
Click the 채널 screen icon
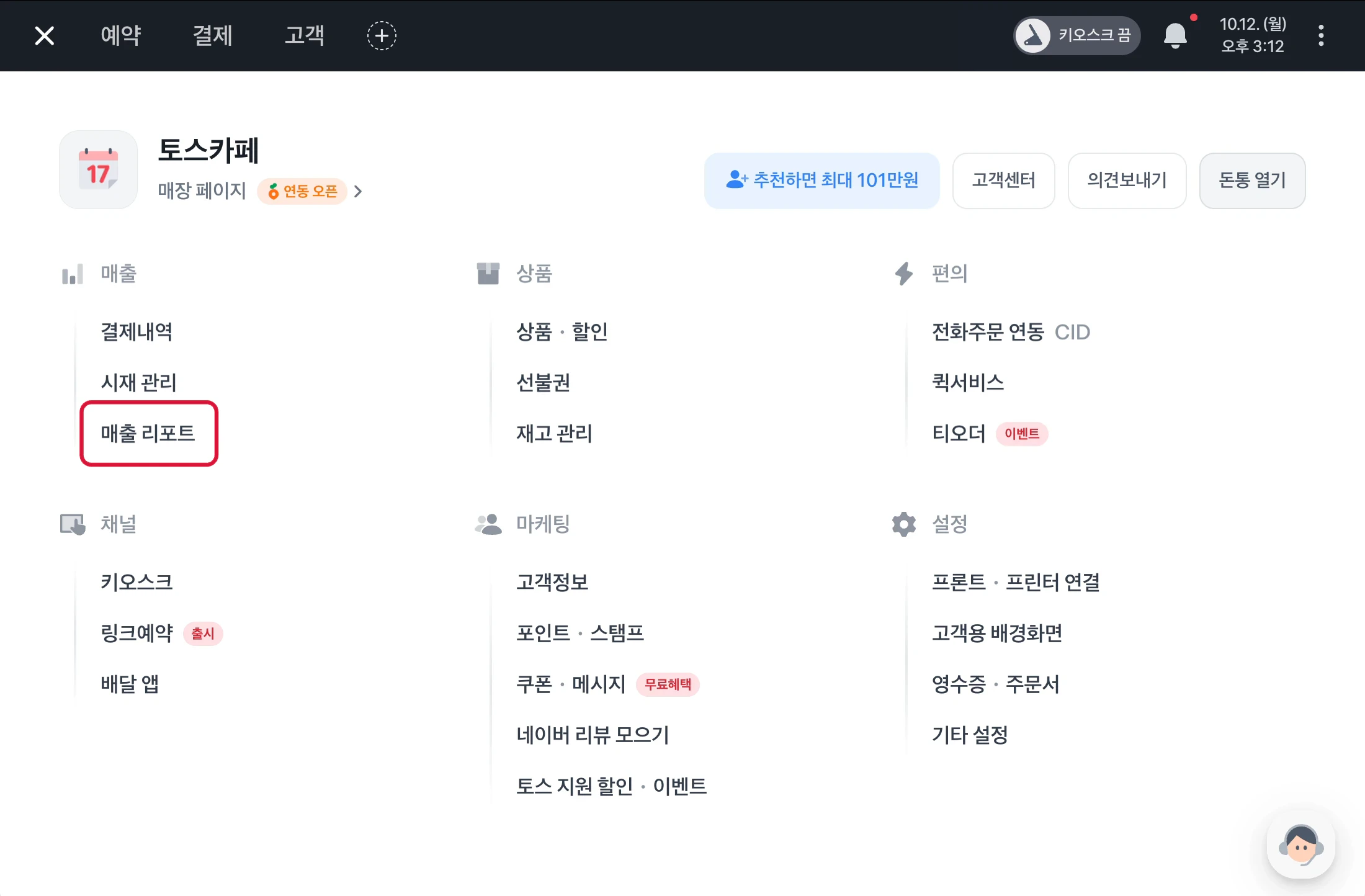(73, 524)
